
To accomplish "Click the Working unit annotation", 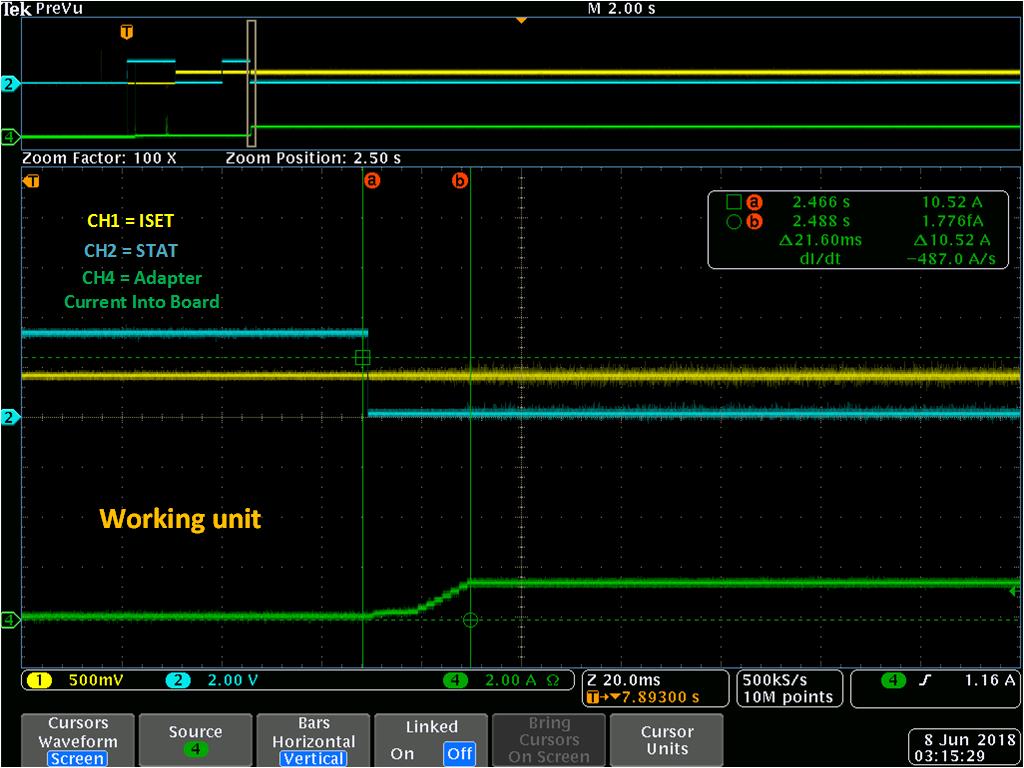I will click(180, 519).
